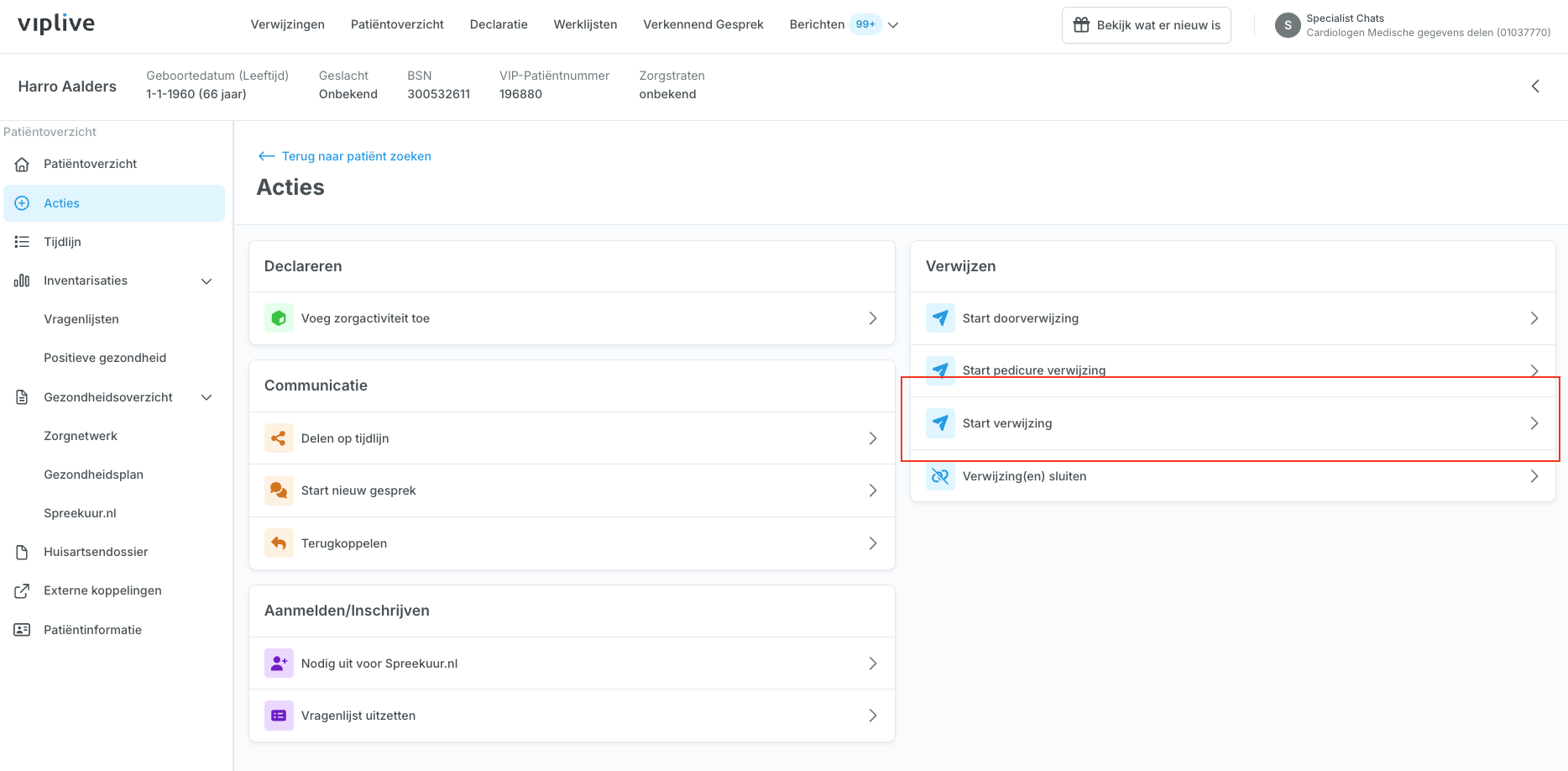This screenshot has width=1568, height=771.
Task: Open the Werklijsten menu item
Action: 585,24
